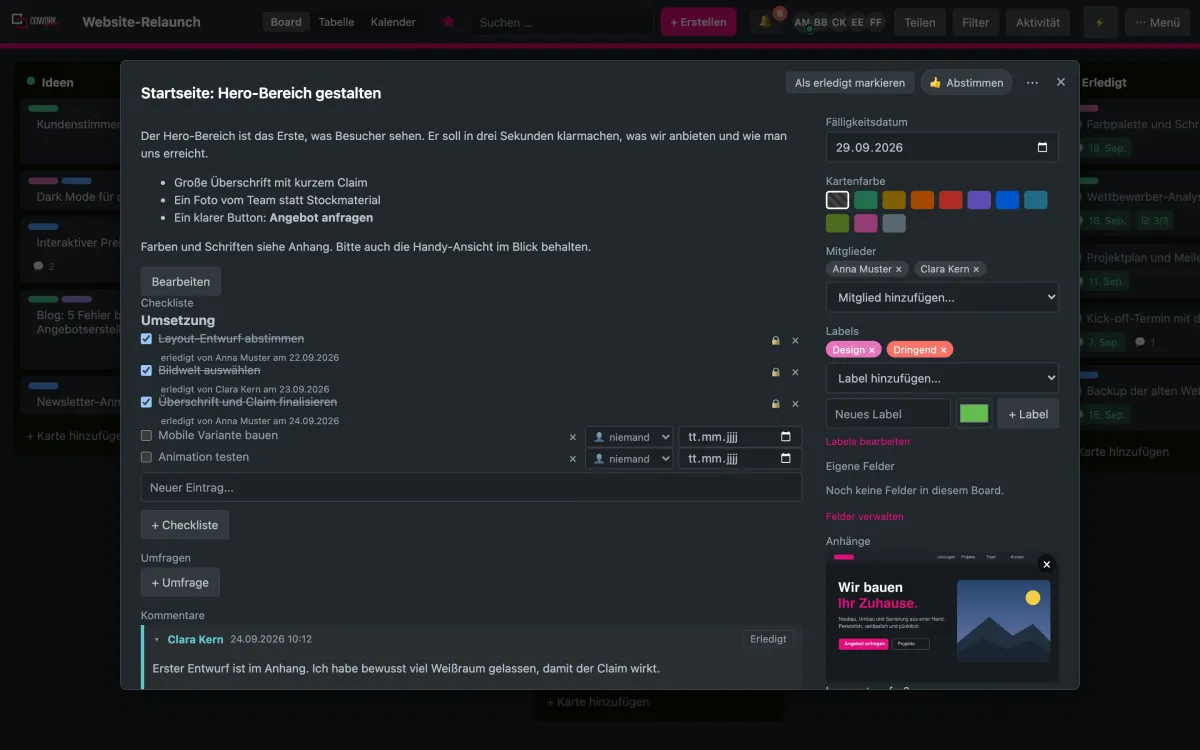Delete the Mobile Variante bauen checklist item
This screenshot has width=1200, height=750.
pos(573,437)
